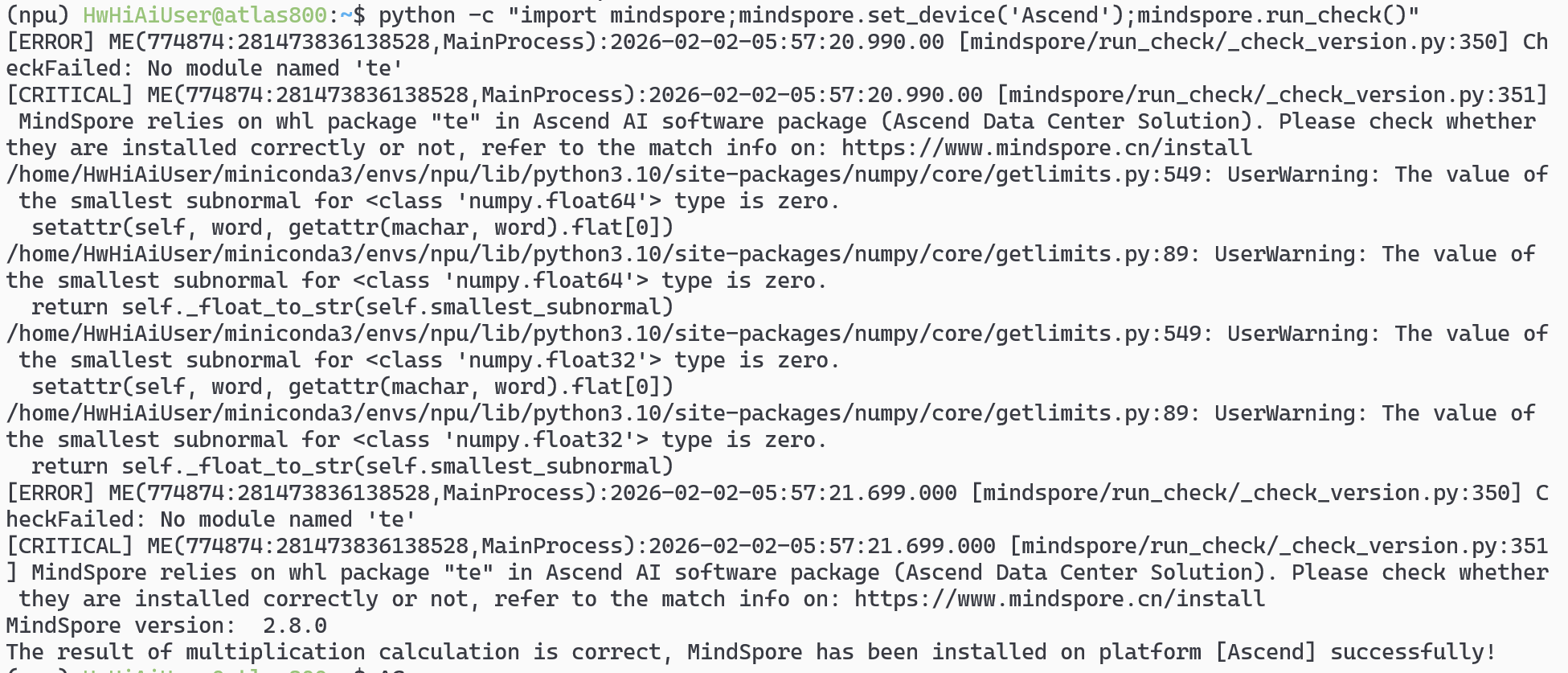Click the last return self._float_to_str line

pos(352,466)
